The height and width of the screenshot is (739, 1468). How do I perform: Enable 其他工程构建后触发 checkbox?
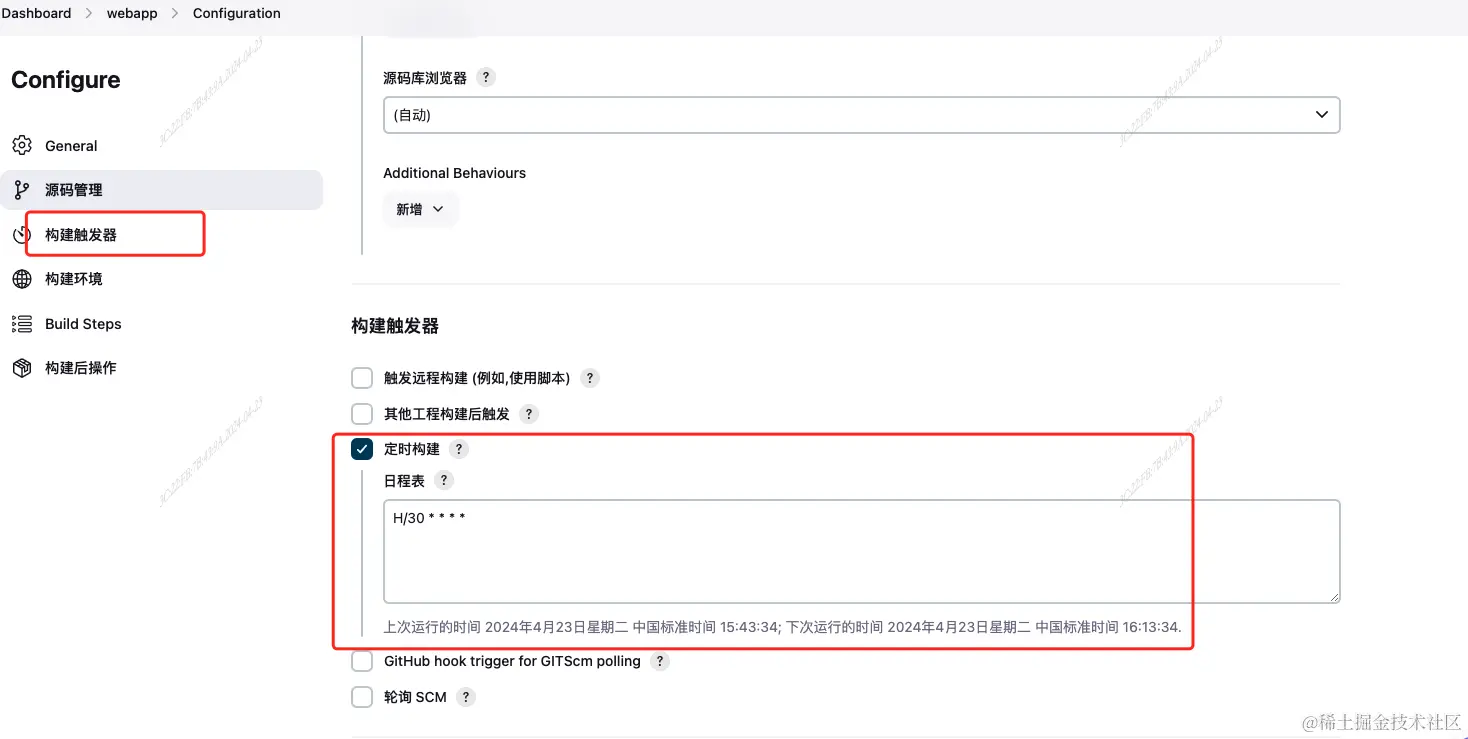[x=362, y=413]
